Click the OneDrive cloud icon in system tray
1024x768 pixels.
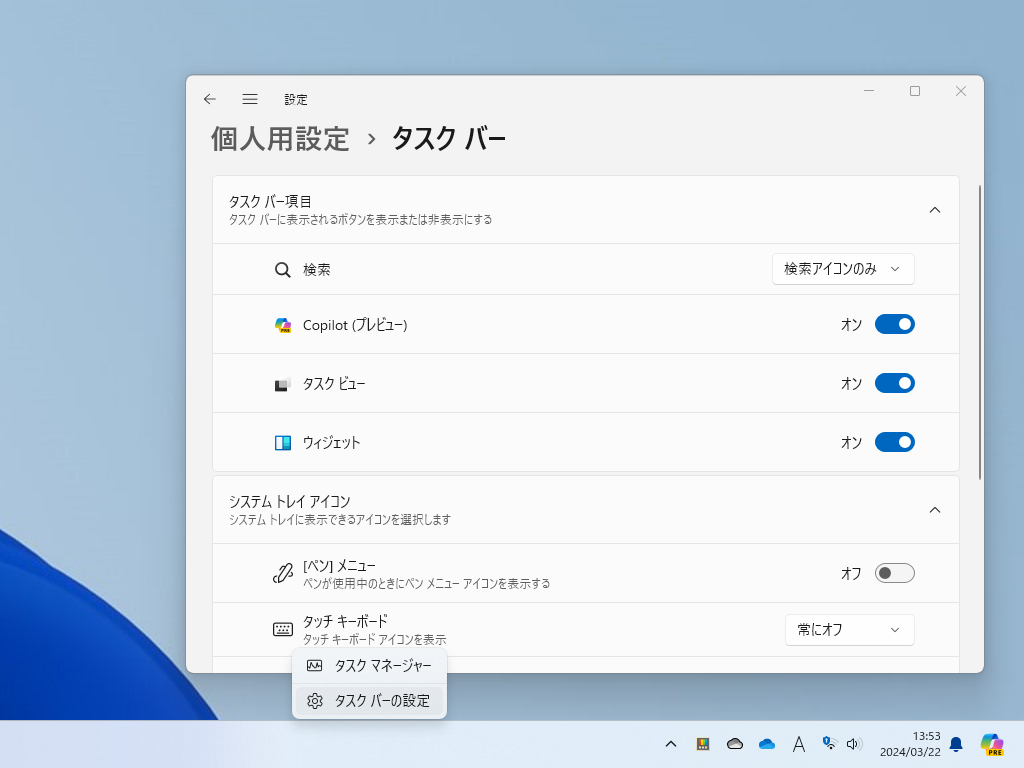[766, 744]
